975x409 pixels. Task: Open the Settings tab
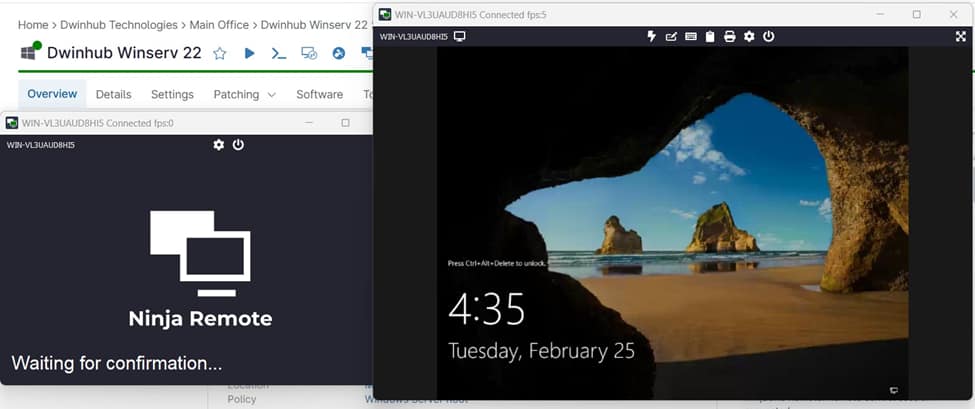(172, 94)
